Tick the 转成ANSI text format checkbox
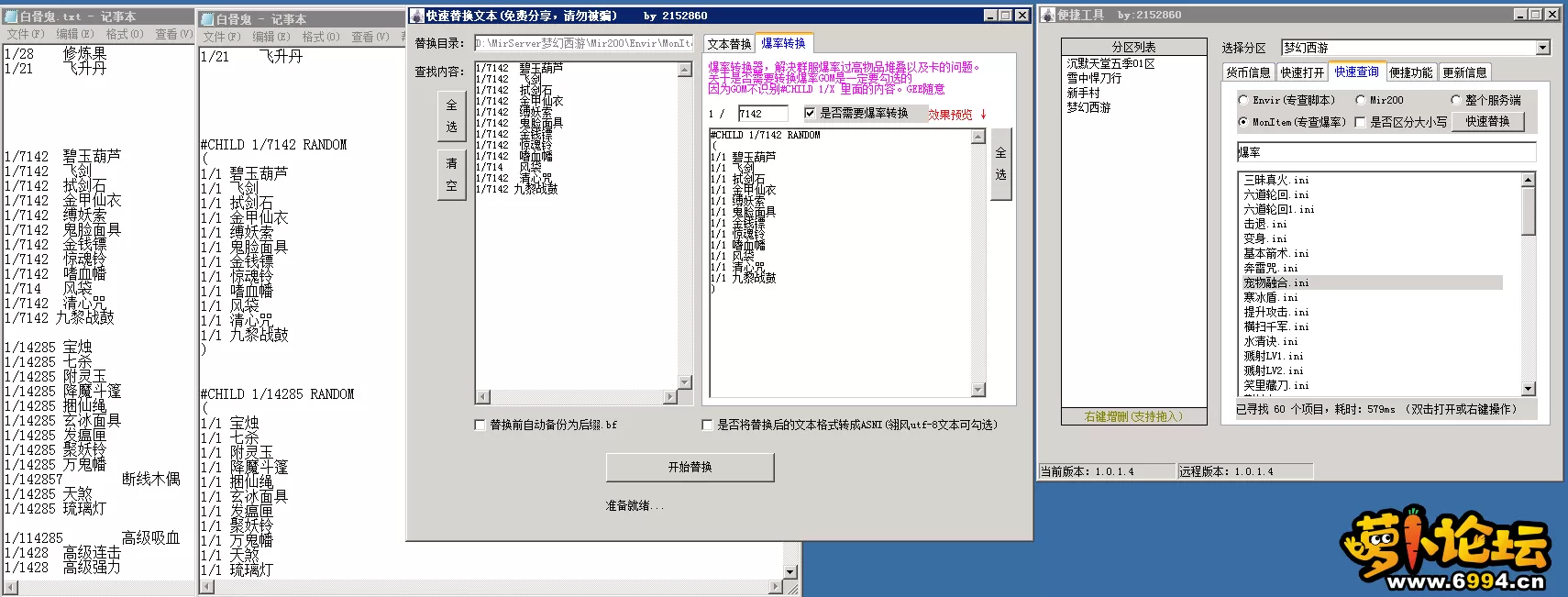The image size is (1568, 597). 707,425
